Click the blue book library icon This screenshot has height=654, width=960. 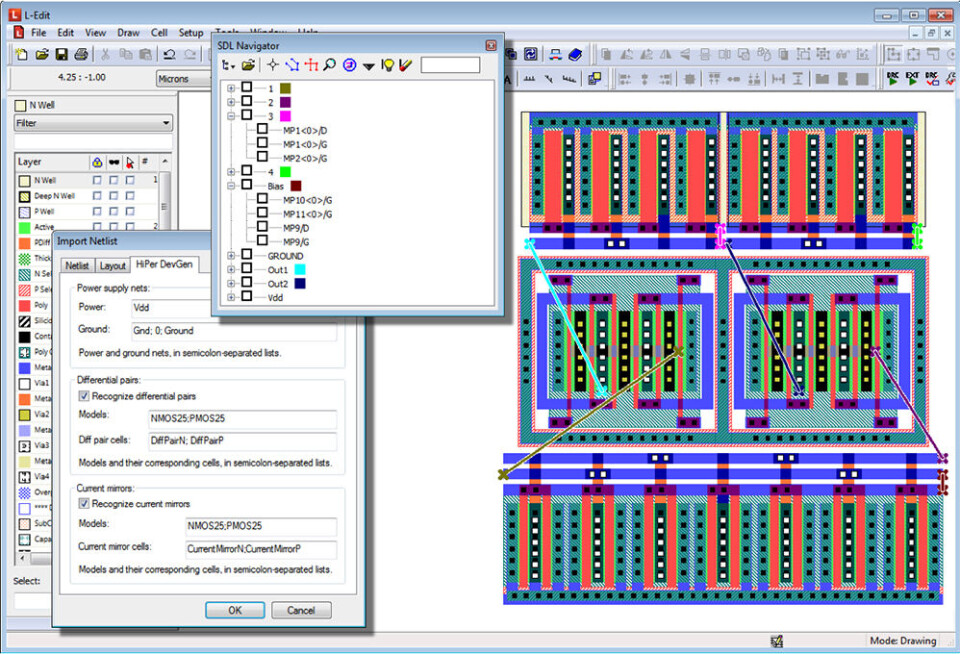click(575, 54)
